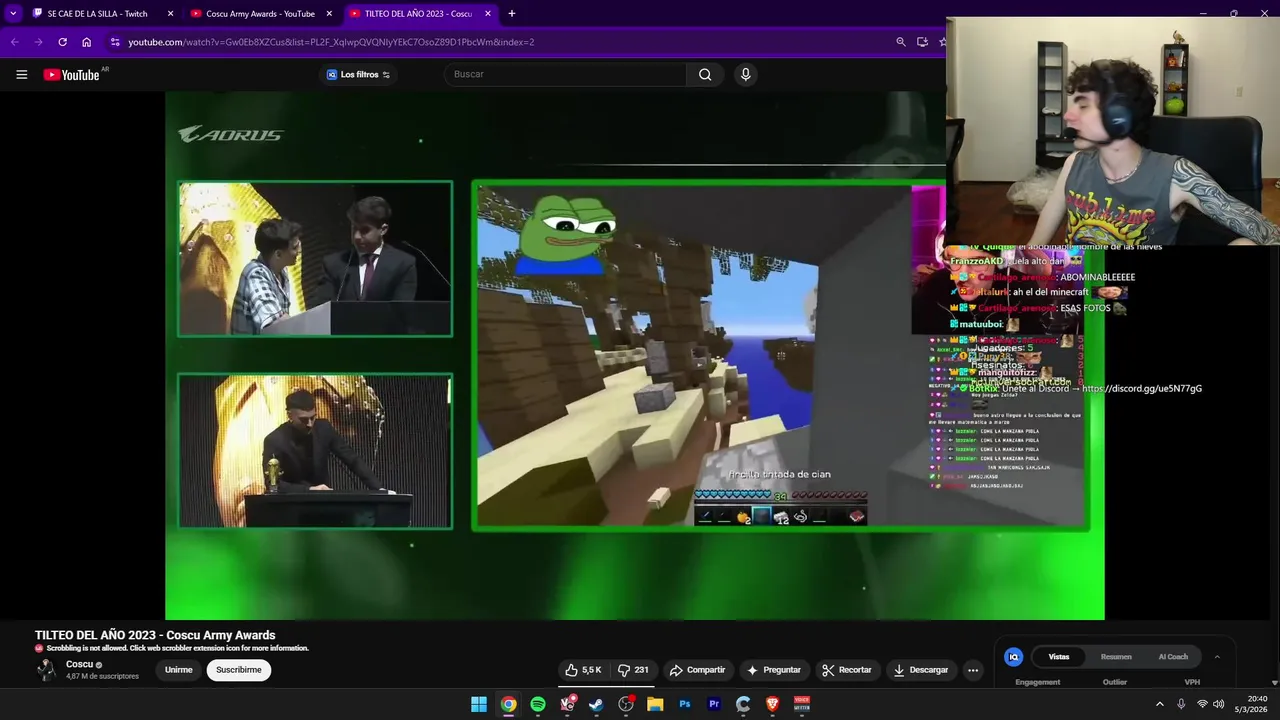Open a new browser tab
Image resolution: width=1280 pixels, height=720 pixels.
point(512,14)
